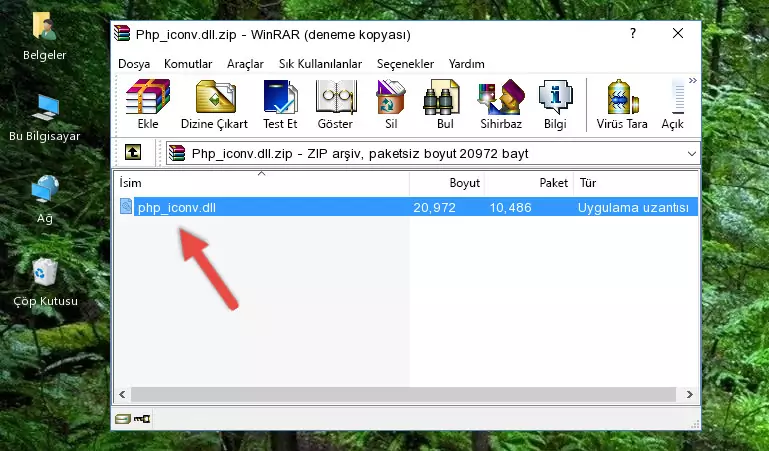769x451 pixels.
Task: Go up one folder level
Action: click(x=133, y=152)
